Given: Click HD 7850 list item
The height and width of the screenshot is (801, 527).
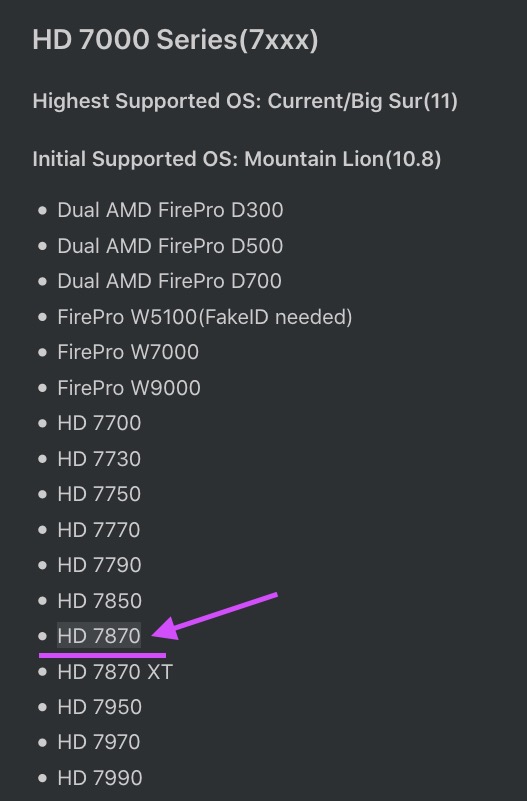Looking at the screenshot, I should pyautogui.click(x=100, y=601).
